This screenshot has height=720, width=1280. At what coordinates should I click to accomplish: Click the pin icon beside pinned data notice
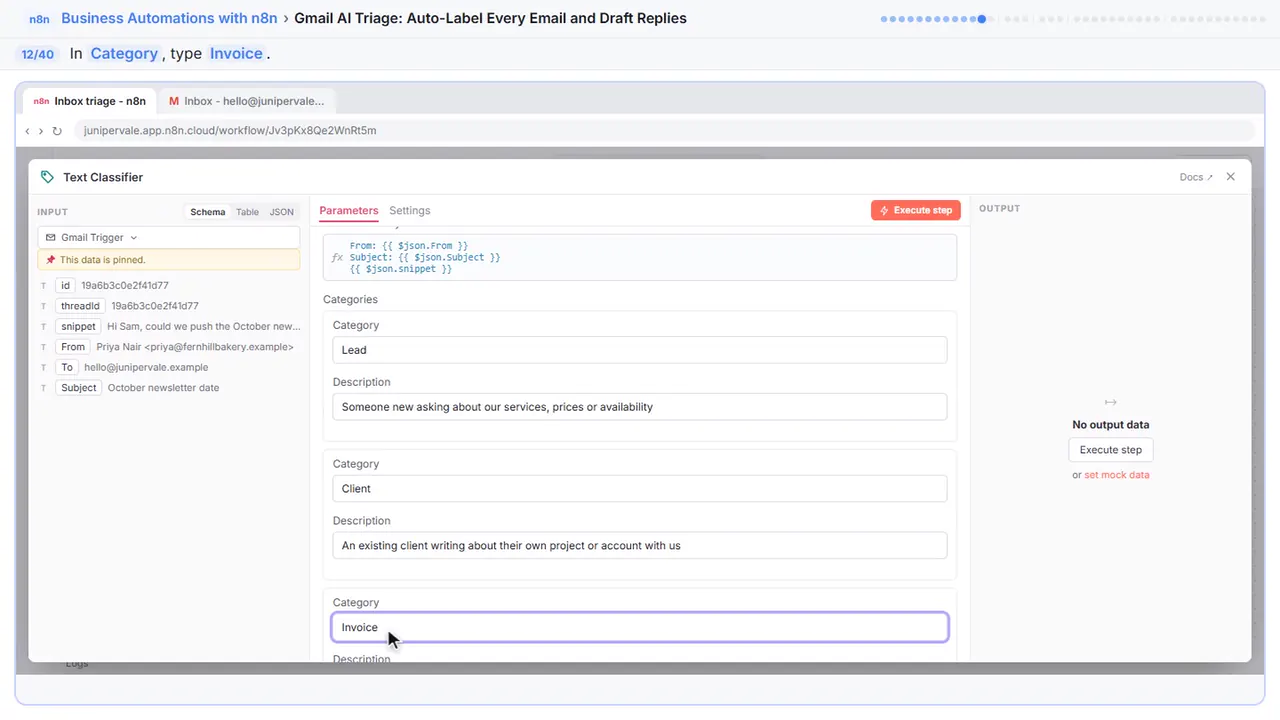click(x=50, y=260)
